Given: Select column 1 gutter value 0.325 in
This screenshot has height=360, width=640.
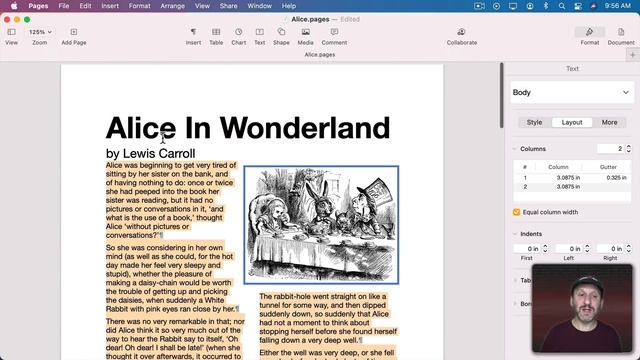Looking at the screenshot, I should pos(616,178).
